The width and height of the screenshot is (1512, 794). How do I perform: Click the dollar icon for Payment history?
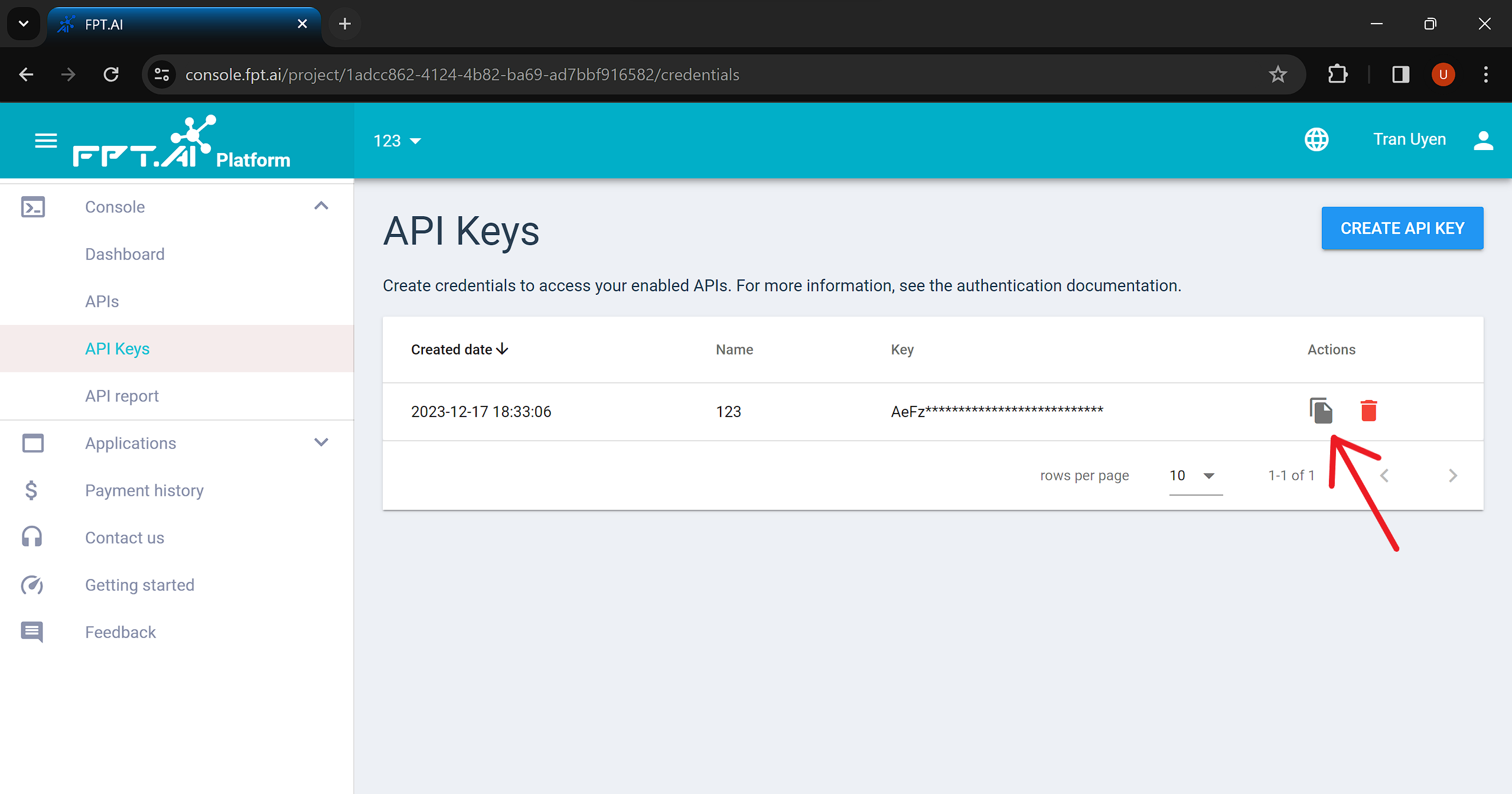(31, 490)
